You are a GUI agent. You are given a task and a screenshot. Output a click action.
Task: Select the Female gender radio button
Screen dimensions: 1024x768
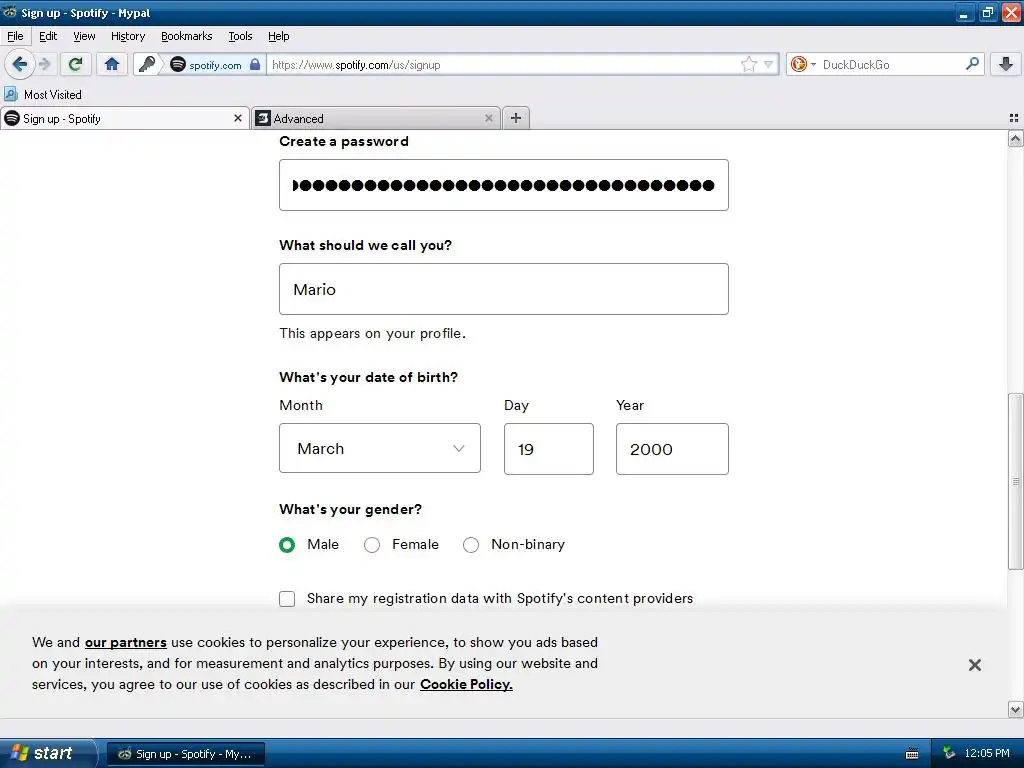372,545
